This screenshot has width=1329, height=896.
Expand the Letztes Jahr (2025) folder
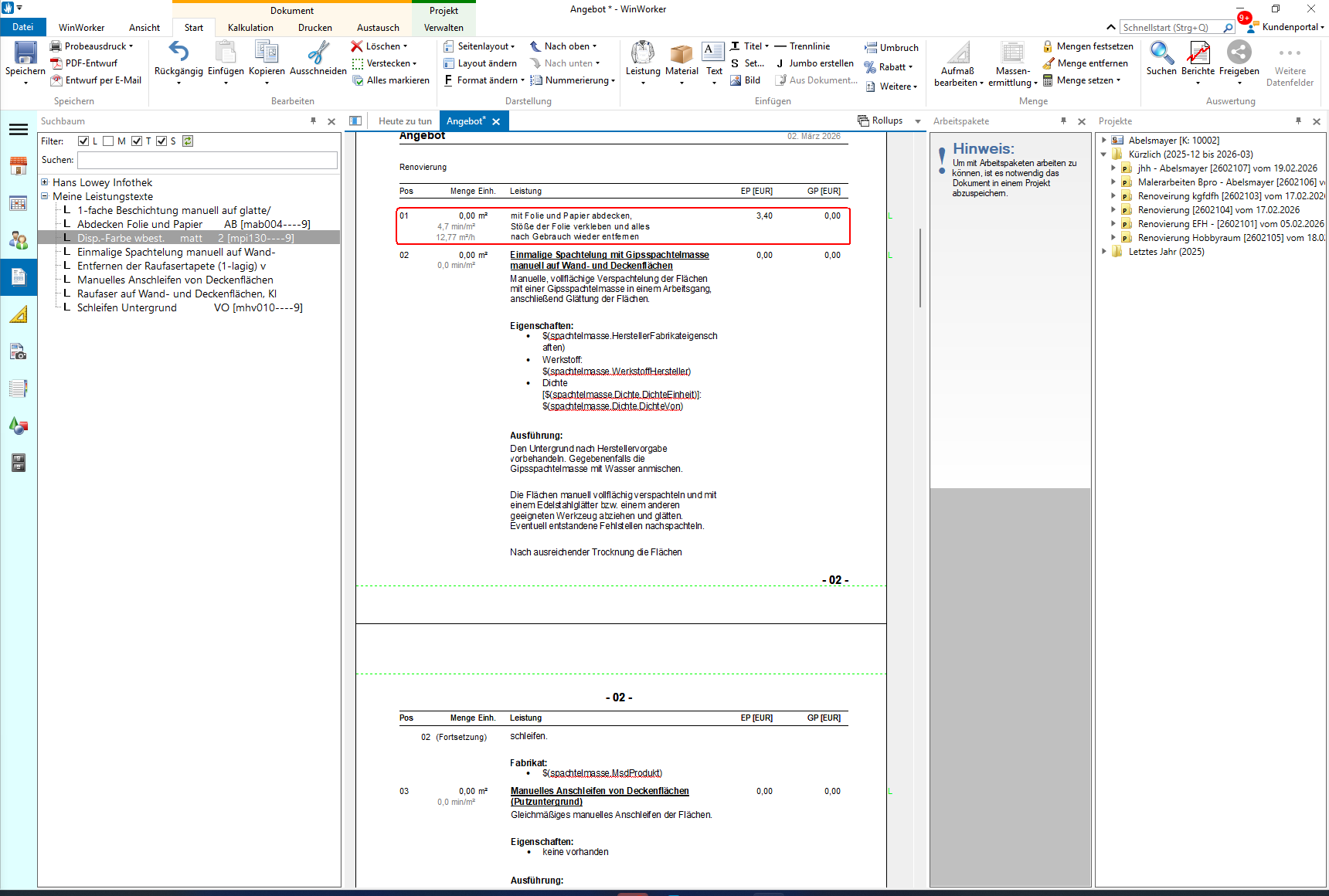point(1103,252)
